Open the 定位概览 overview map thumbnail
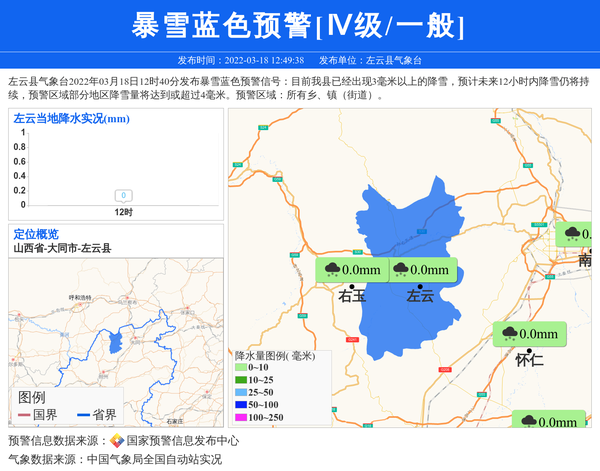Image resolution: width=600 pixels, height=471 pixels. 115,340
